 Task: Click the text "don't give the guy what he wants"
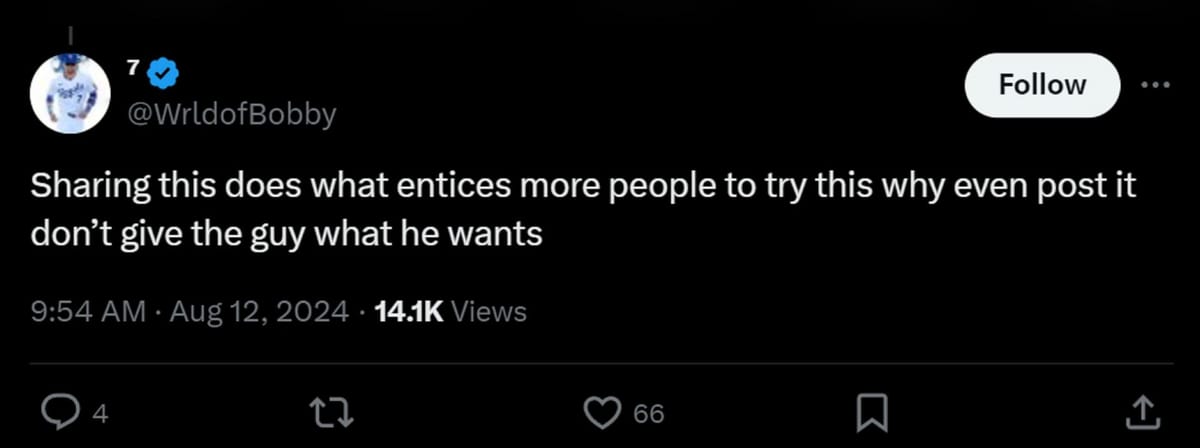[285, 234]
